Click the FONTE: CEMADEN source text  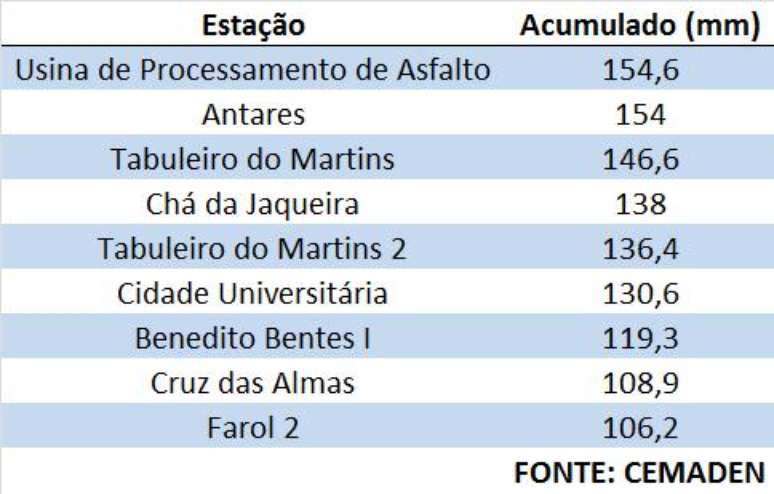coord(640,470)
